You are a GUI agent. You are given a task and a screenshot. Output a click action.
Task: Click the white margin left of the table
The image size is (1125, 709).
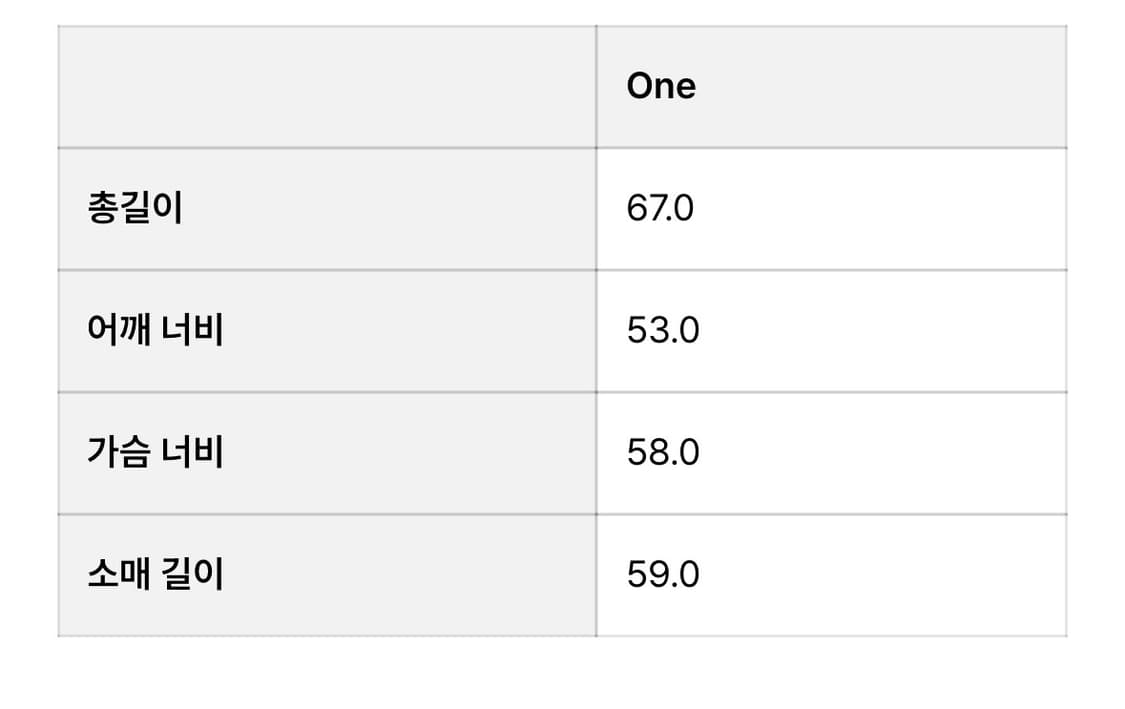pyautogui.click(x=28, y=330)
